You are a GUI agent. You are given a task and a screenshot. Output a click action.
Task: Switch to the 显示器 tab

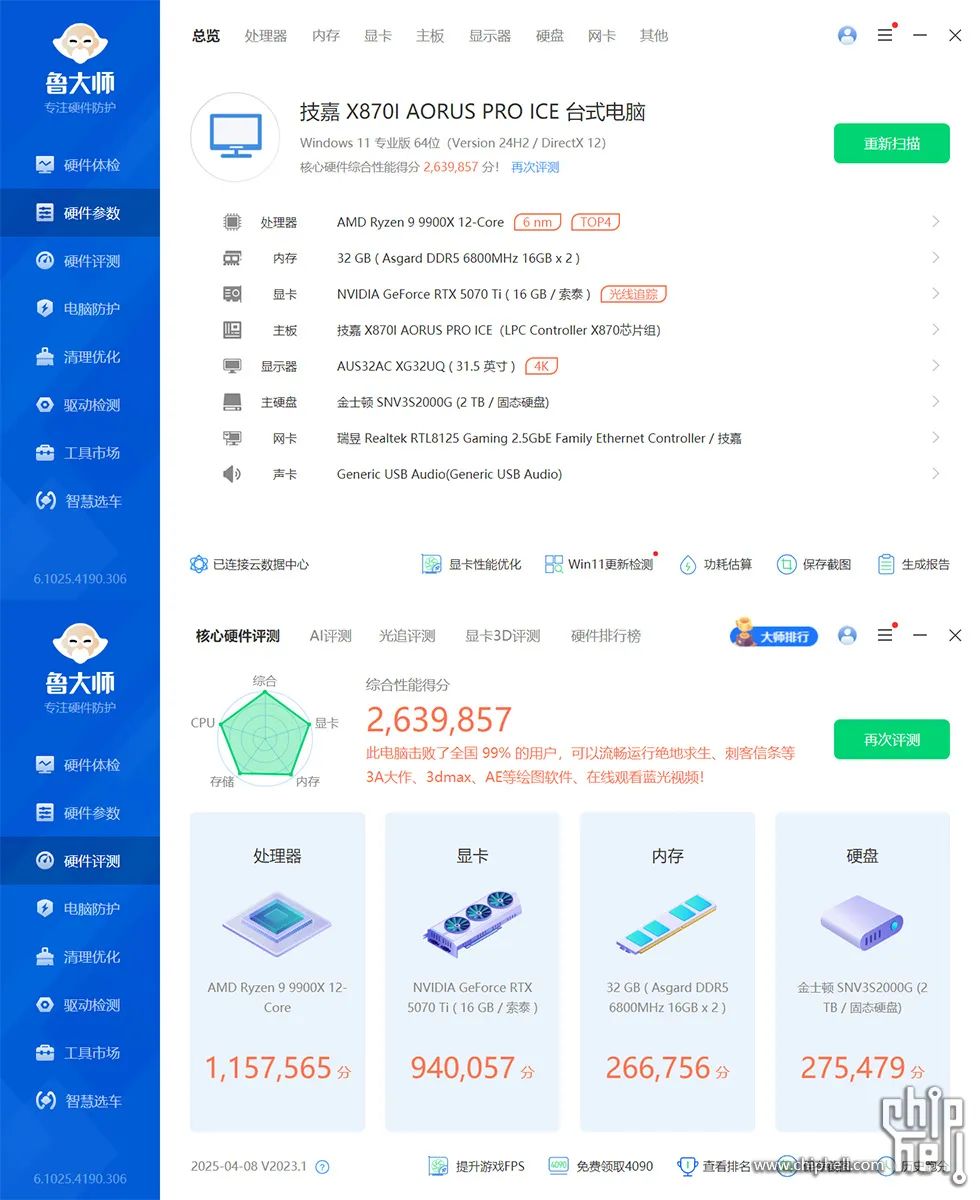click(x=490, y=35)
